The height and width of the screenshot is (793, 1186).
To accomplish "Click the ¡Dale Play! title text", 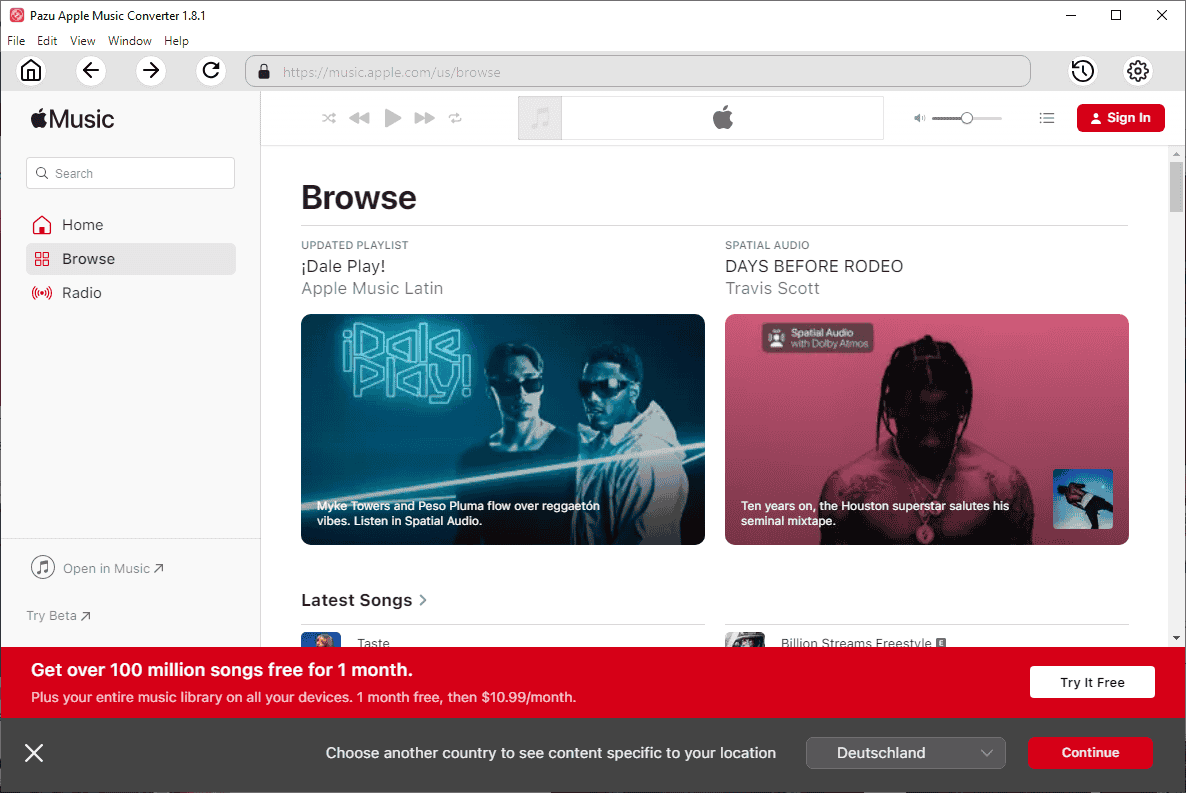I will pos(343,266).
